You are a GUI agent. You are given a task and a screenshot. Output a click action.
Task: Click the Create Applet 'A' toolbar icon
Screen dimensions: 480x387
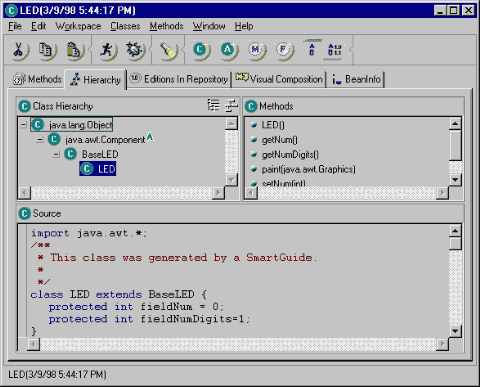click(228, 50)
